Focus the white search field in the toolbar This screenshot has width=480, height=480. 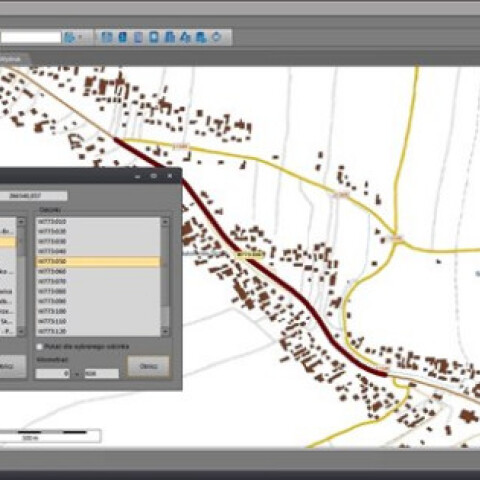coord(31,37)
